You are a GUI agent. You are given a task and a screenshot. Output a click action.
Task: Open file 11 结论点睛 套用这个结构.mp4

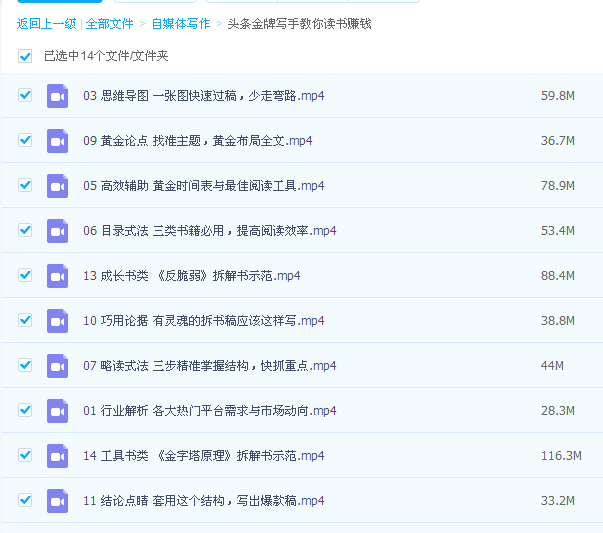[203, 501]
